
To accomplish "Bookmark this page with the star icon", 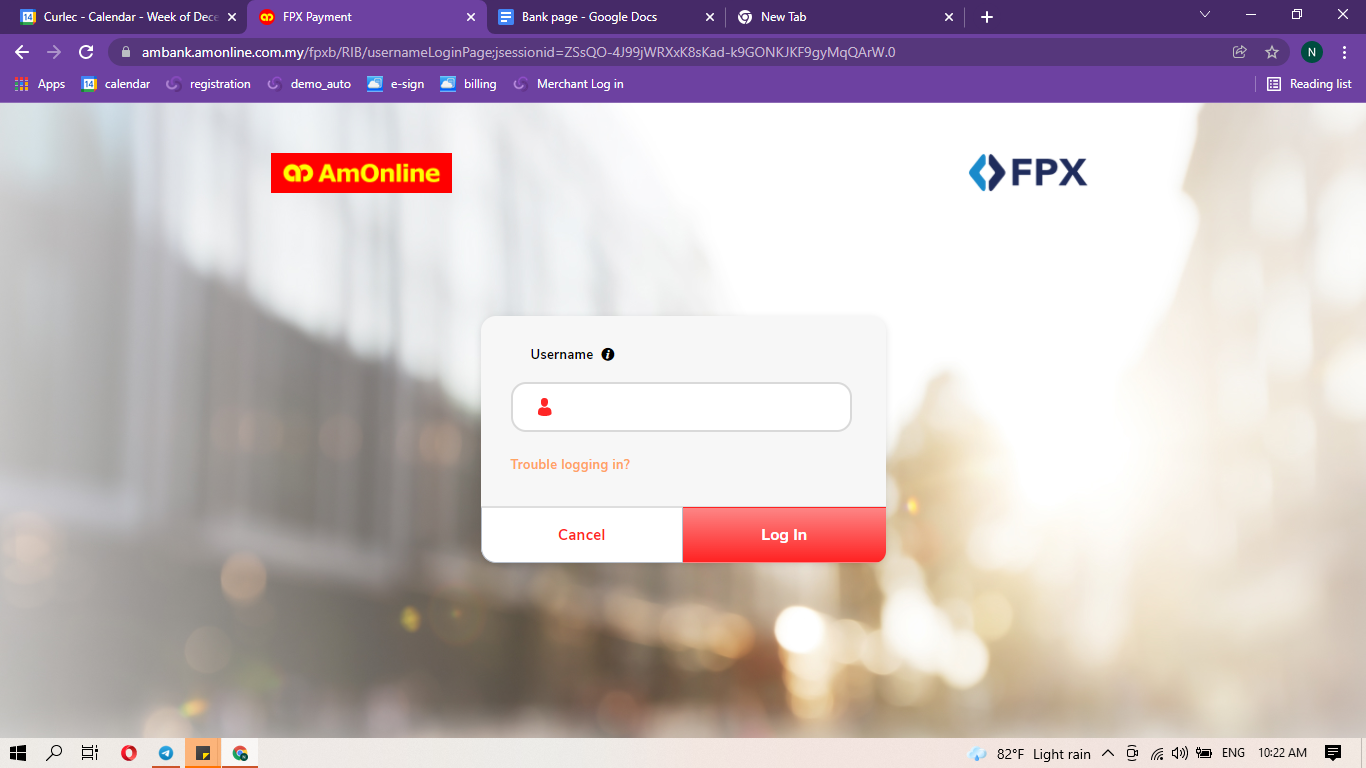I will pyautogui.click(x=1272, y=52).
